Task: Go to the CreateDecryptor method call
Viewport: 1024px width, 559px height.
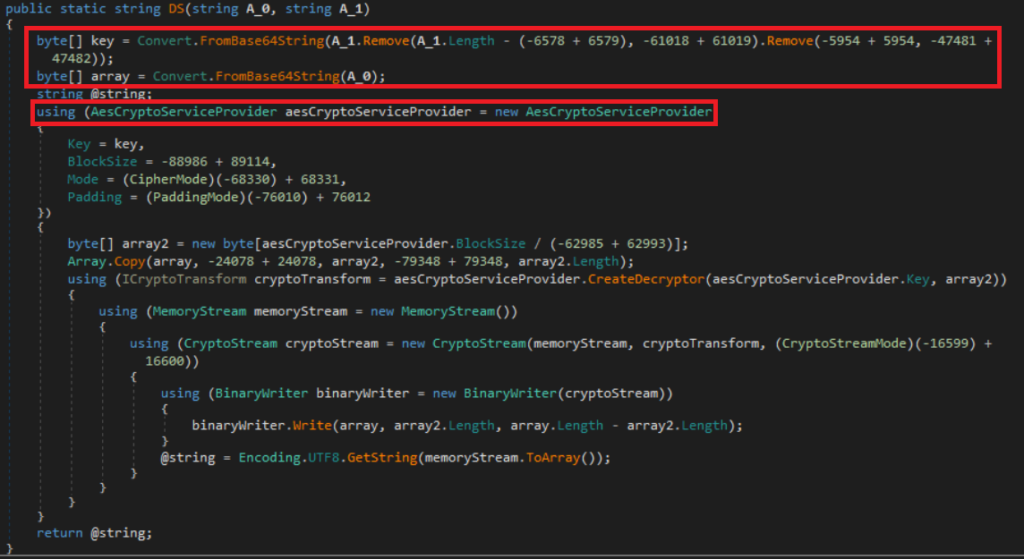Action: pos(642,279)
